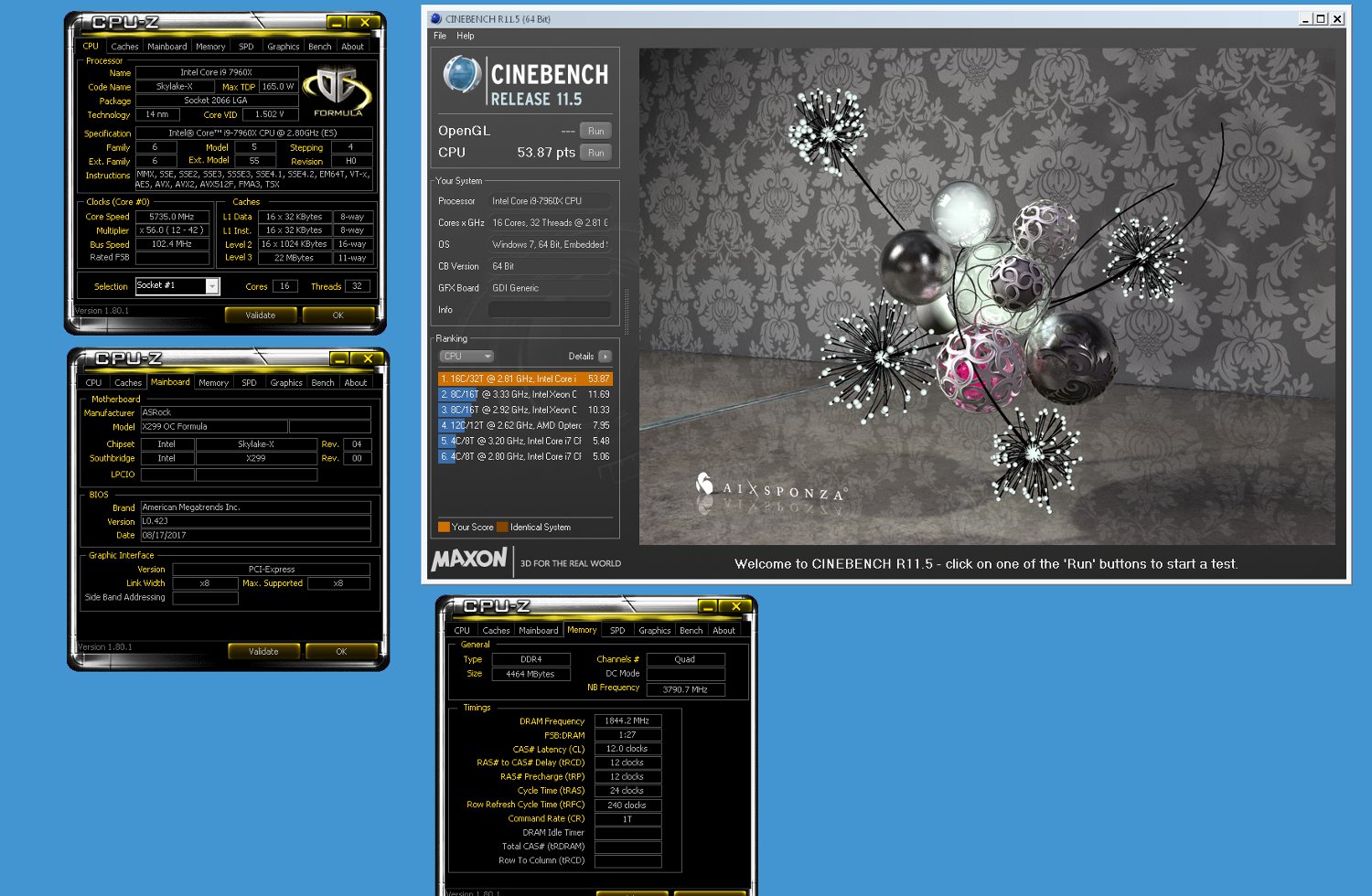Open Graphics tab in Memory CPU-Z window

pos(654,631)
